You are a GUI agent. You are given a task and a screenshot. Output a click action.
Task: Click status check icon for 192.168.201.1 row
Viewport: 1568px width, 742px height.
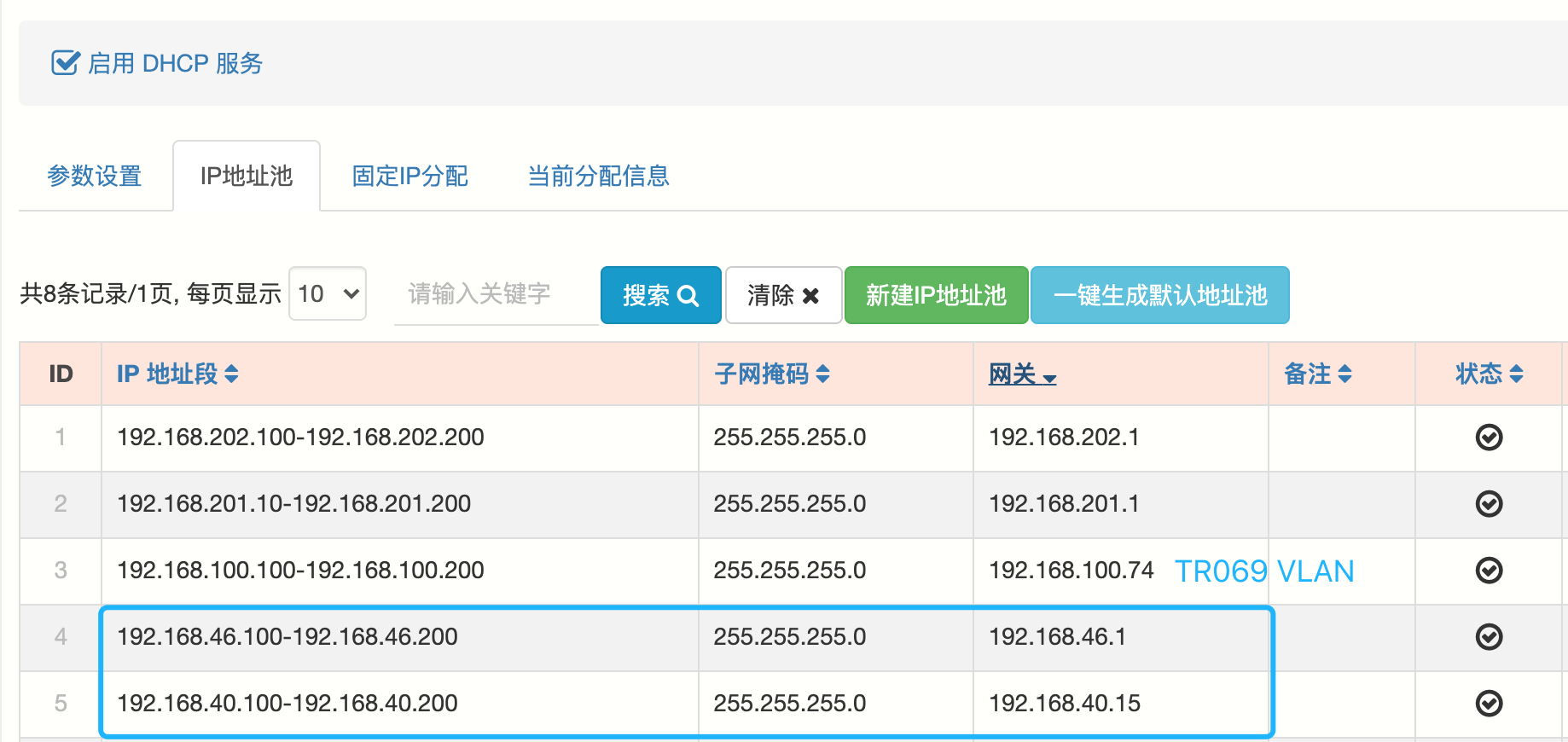pyautogui.click(x=1489, y=504)
